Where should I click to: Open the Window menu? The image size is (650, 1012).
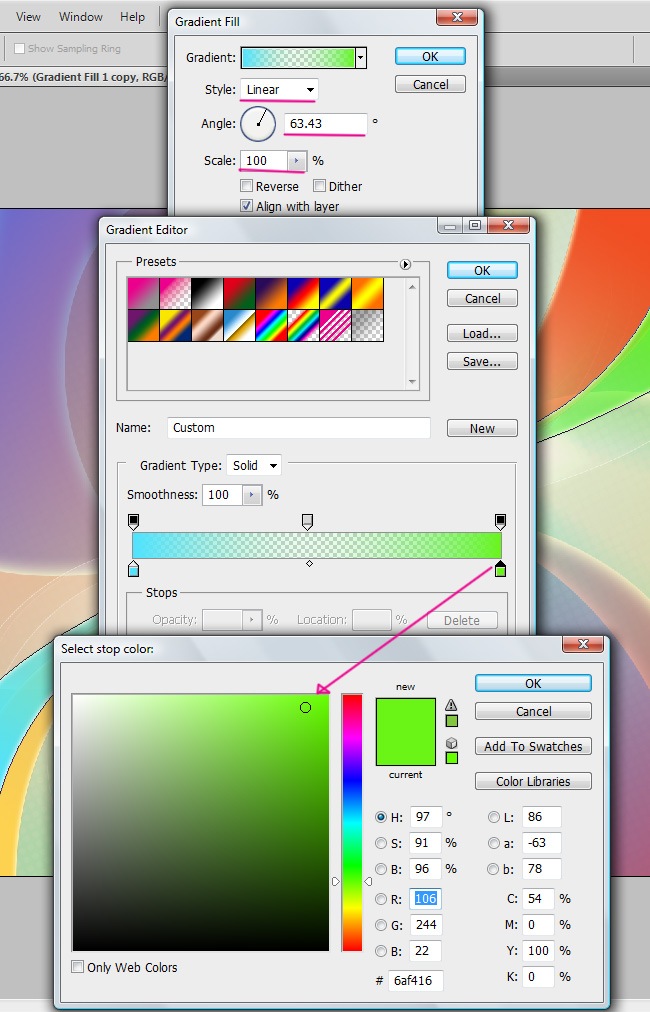[81, 17]
